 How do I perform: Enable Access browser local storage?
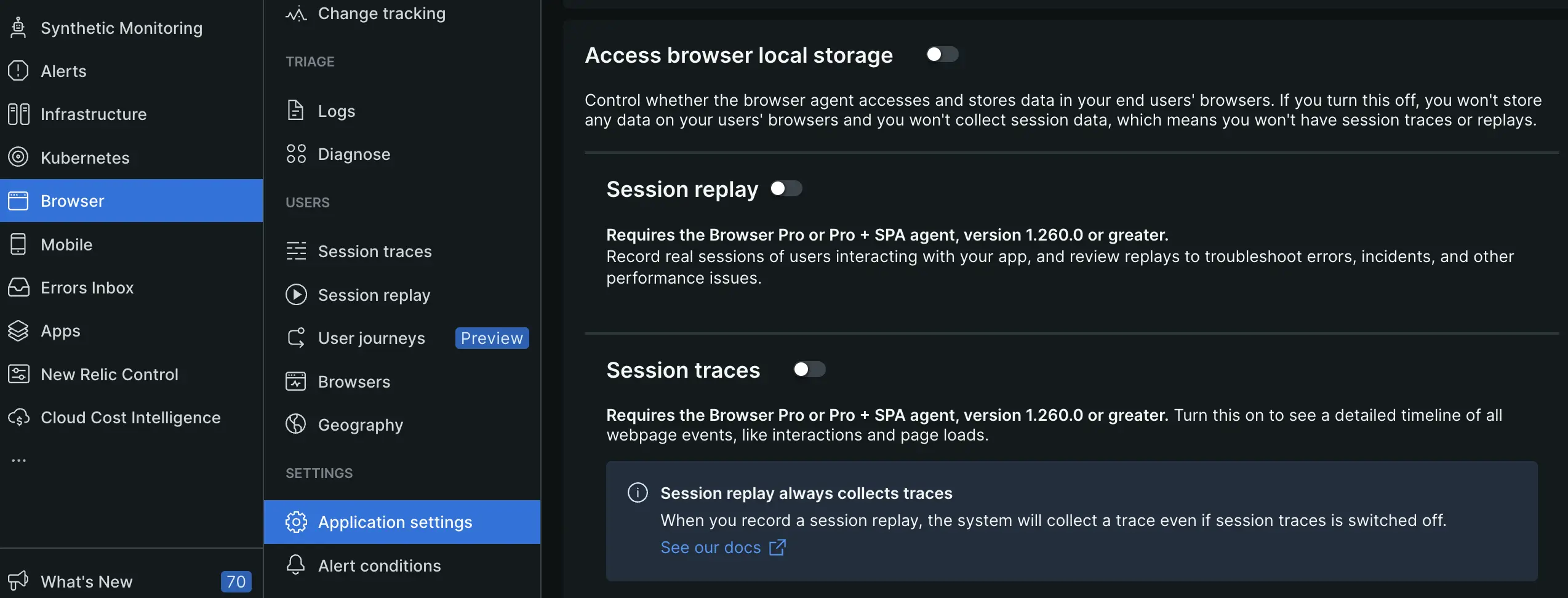[x=942, y=54]
